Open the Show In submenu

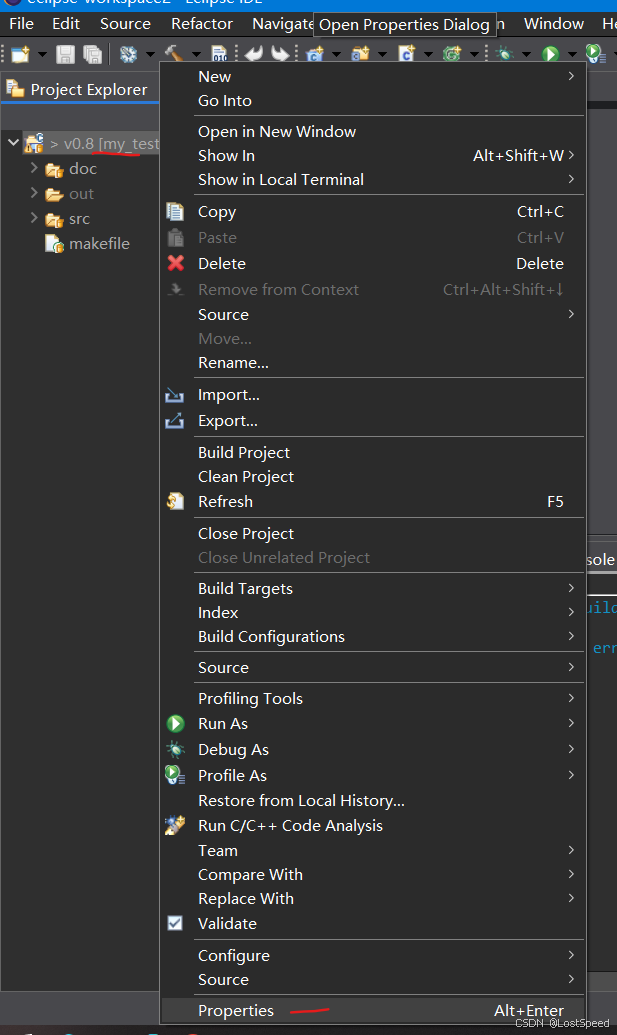pyautogui.click(x=373, y=156)
